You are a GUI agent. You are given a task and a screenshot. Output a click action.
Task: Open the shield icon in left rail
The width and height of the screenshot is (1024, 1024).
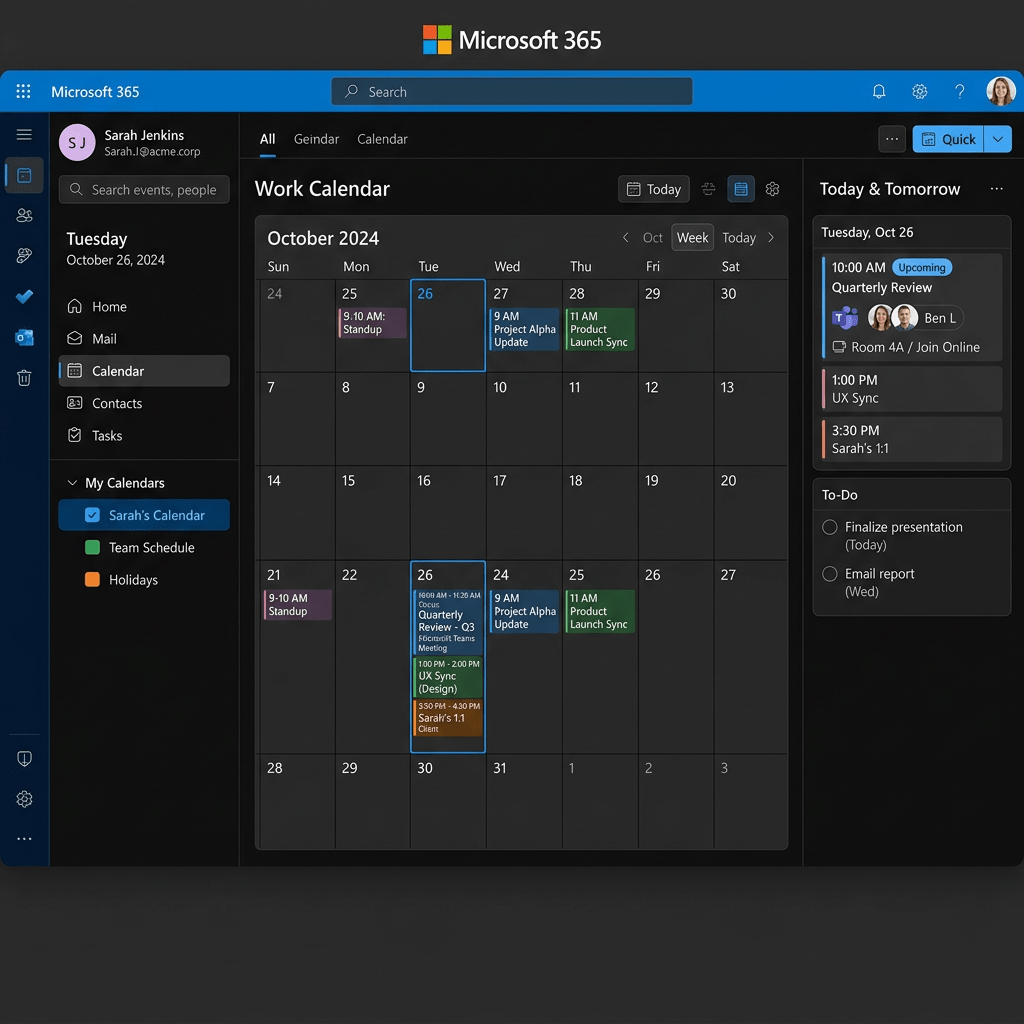pyautogui.click(x=24, y=758)
